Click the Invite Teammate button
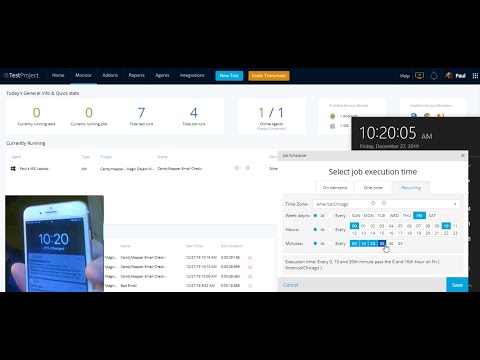 (269, 76)
